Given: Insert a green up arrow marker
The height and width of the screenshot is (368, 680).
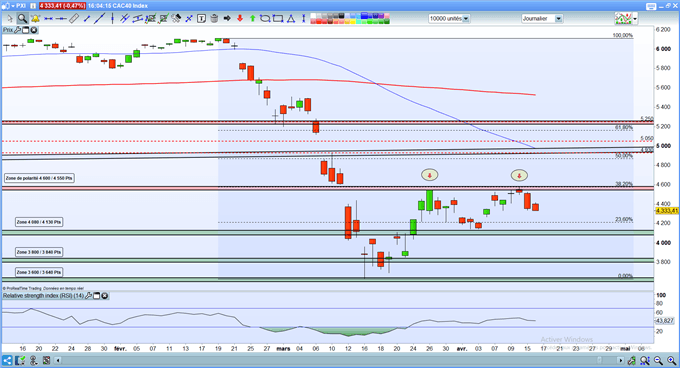Looking at the screenshot, I should [252, 18].
